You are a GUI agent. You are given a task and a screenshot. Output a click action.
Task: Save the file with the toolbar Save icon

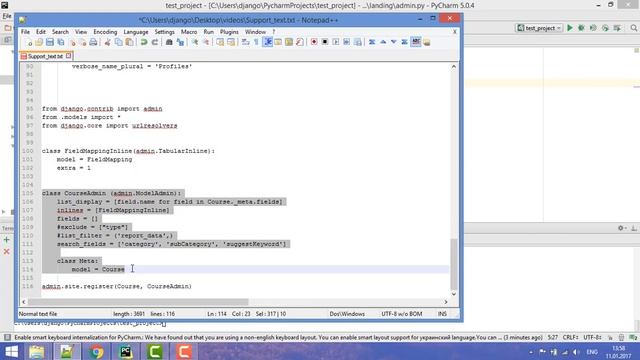click(50, 42)
